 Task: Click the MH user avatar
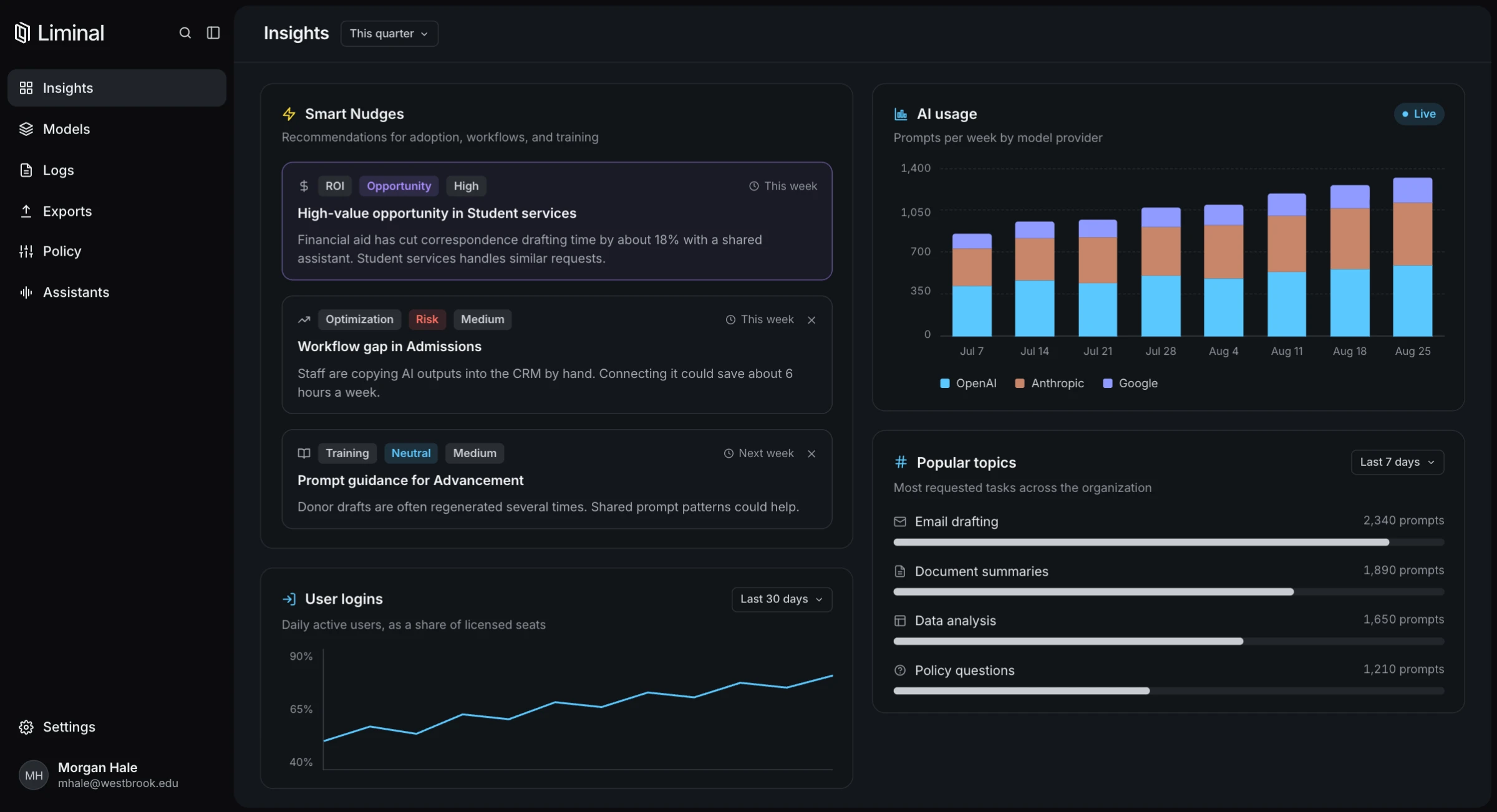pyautogui.click(x=34, y=775)
